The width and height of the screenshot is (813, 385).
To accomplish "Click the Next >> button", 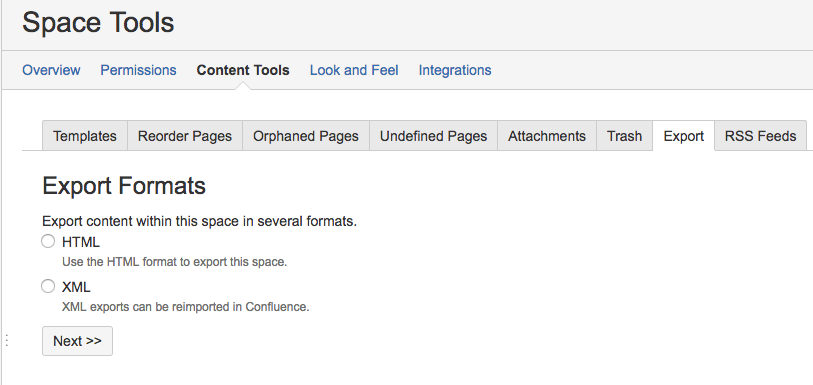I will (77, 341).
